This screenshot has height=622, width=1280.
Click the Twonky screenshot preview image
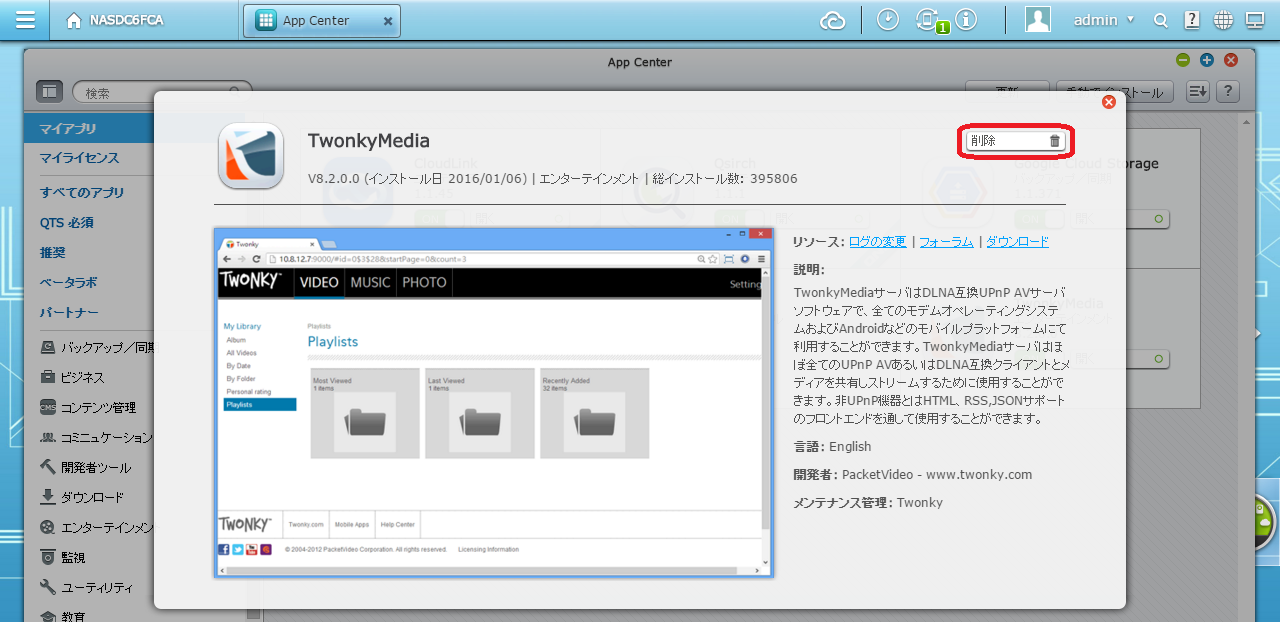click(x=494, y=403)
